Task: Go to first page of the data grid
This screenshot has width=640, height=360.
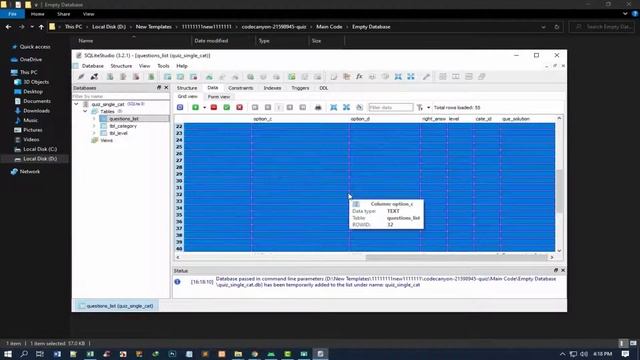Action: click(x=255, y=107)
